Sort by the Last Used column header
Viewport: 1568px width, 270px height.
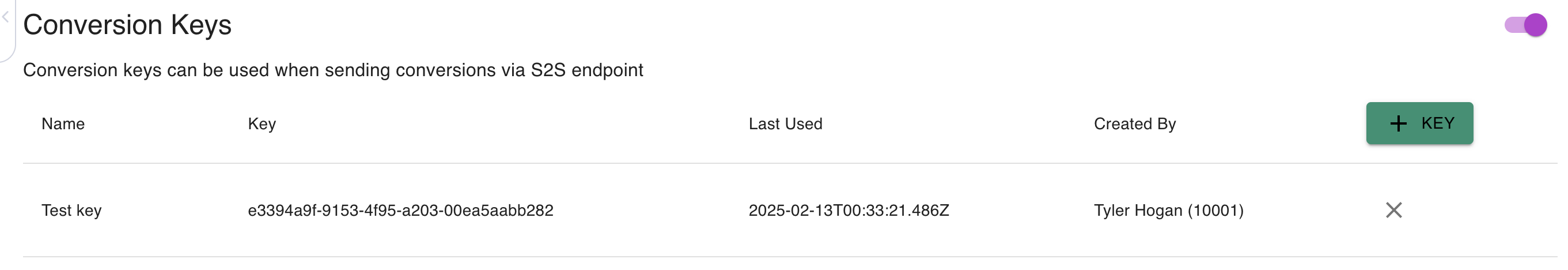click(785, 123)
